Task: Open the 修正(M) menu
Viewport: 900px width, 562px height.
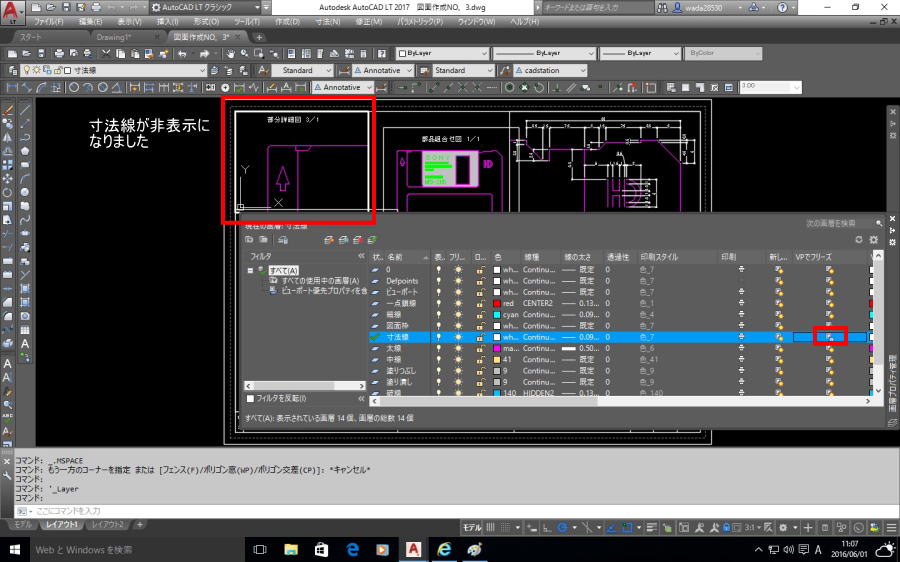Action: point(368,21)
